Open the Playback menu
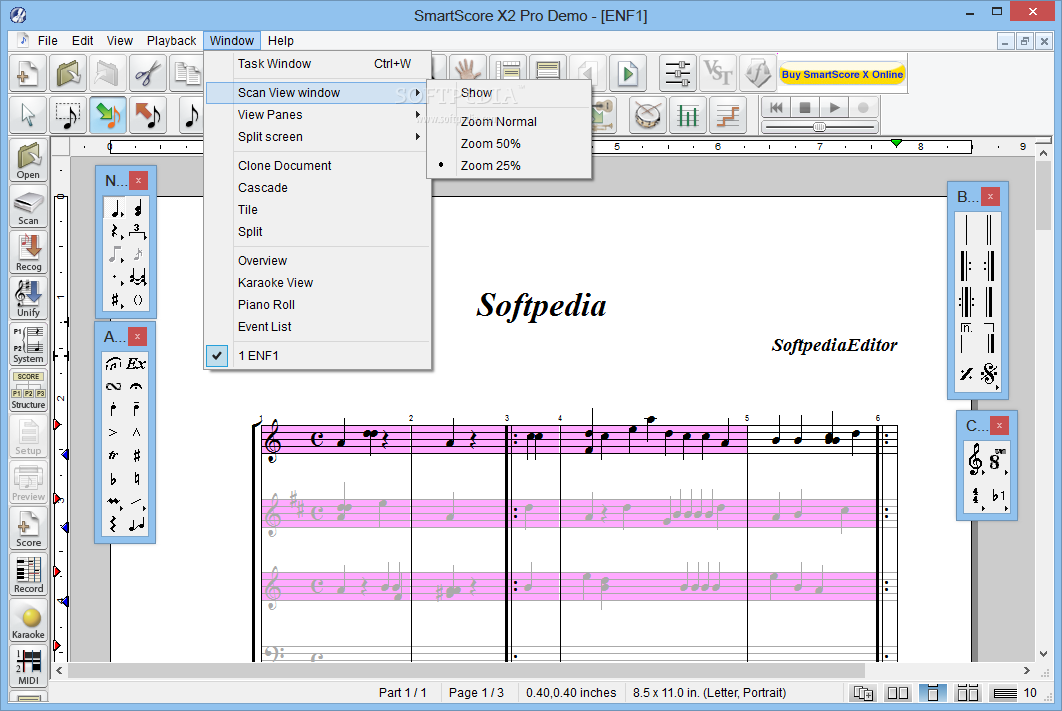The height and width of the screenshot is (711, 1062). pyautogui.click(x=171, y=41)
